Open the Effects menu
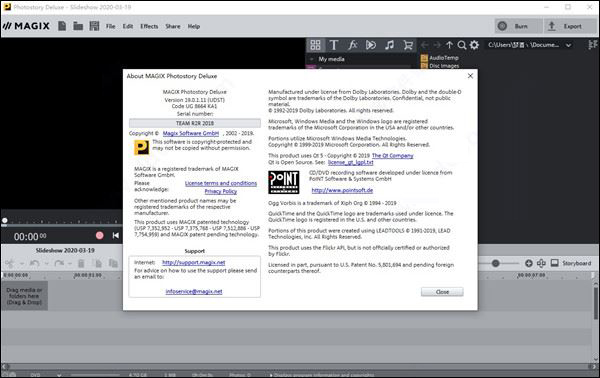600x378 pixels. pyautogui.click(x=149, y=26)
